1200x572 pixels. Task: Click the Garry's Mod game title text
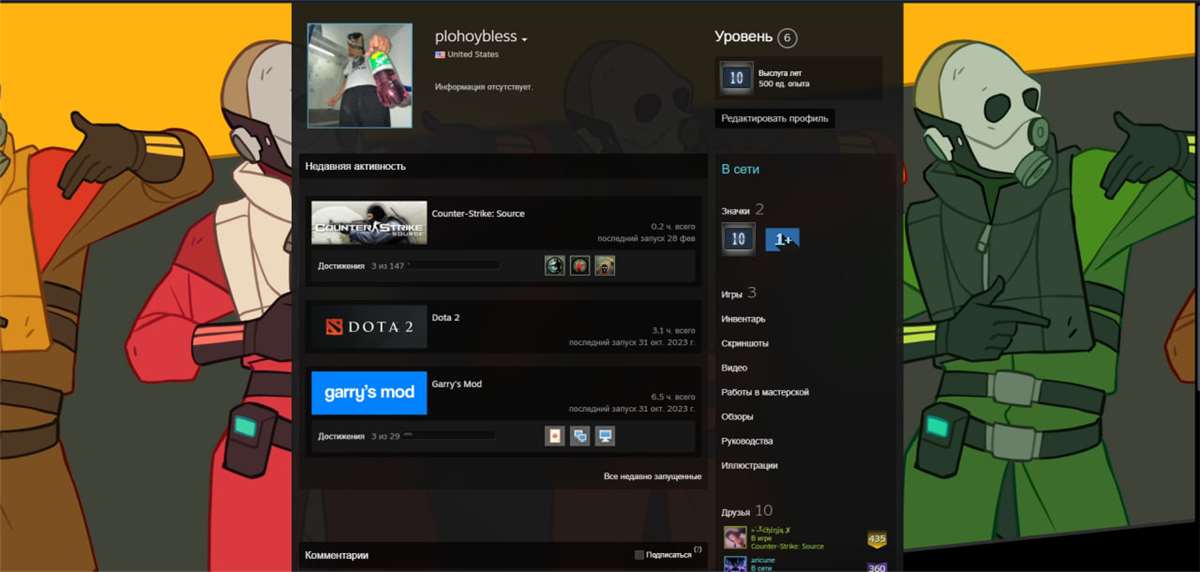[x=457, y=384]
